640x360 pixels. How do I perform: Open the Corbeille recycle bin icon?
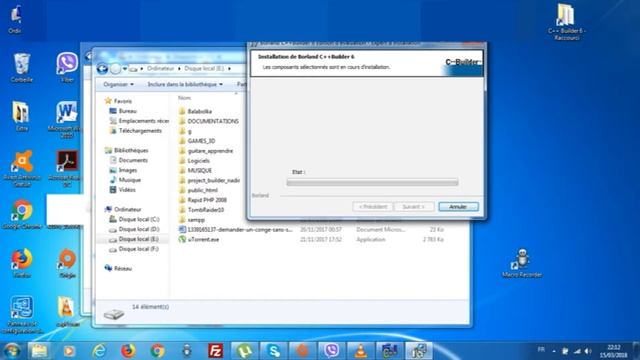22,67
